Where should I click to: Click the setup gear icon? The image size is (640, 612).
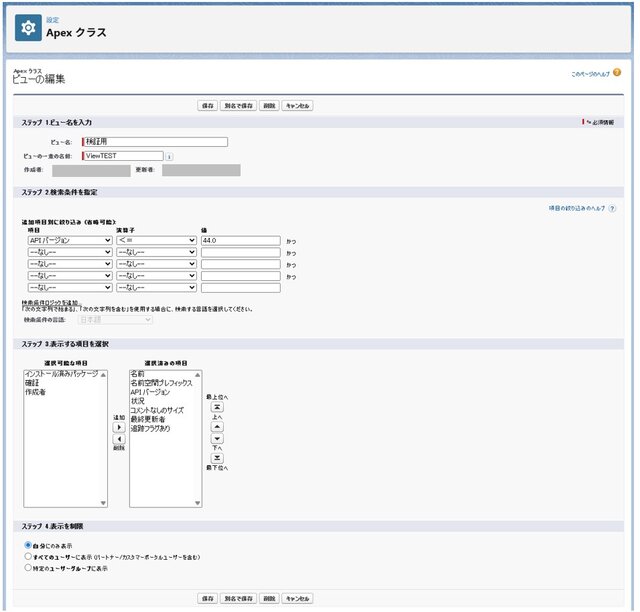[x=28, y=28]
